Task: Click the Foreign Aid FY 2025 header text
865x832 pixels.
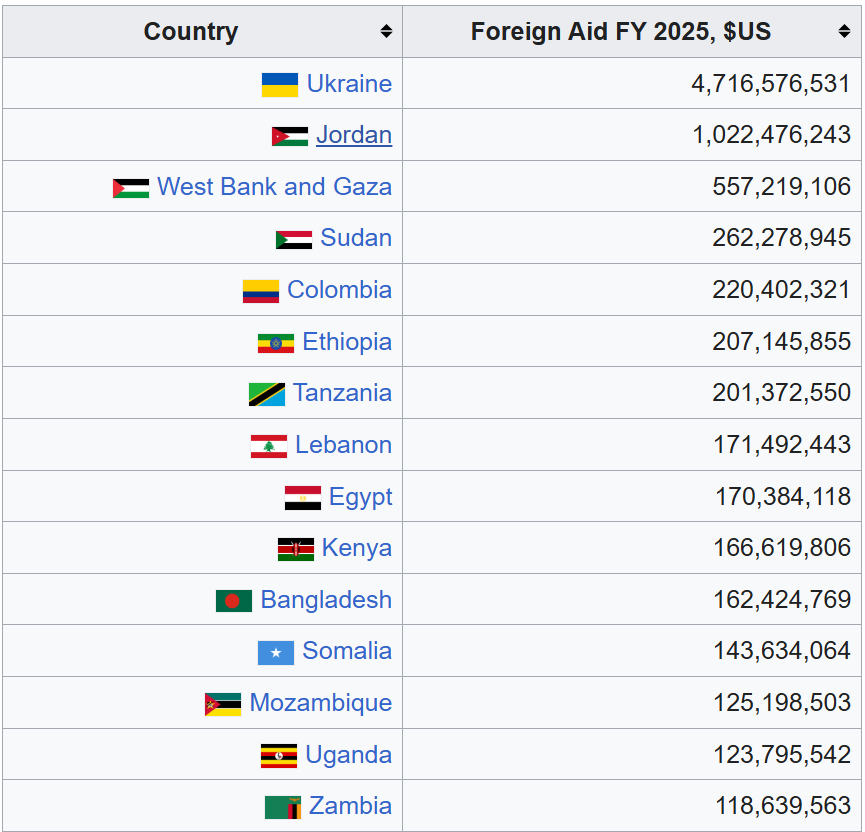Action: pyautogui.click(x=621, y=32)
